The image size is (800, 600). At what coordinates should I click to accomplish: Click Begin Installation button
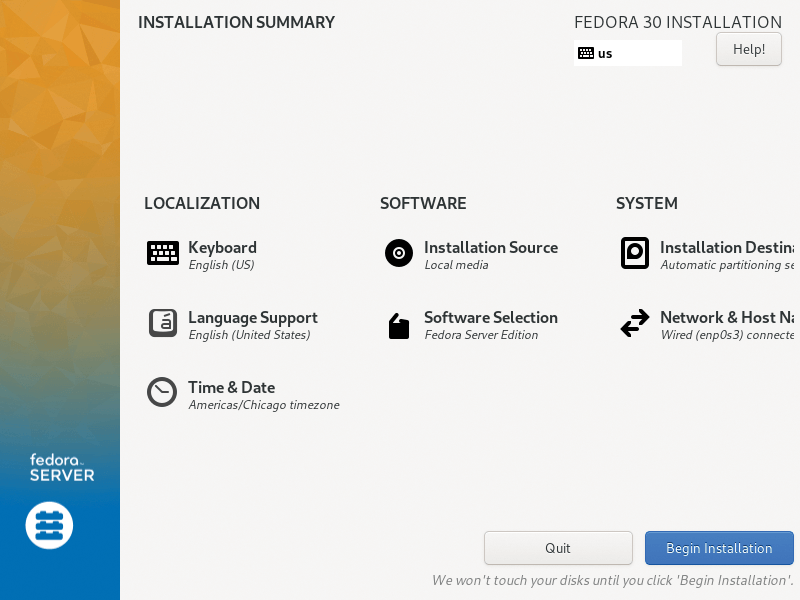[719, 548]
